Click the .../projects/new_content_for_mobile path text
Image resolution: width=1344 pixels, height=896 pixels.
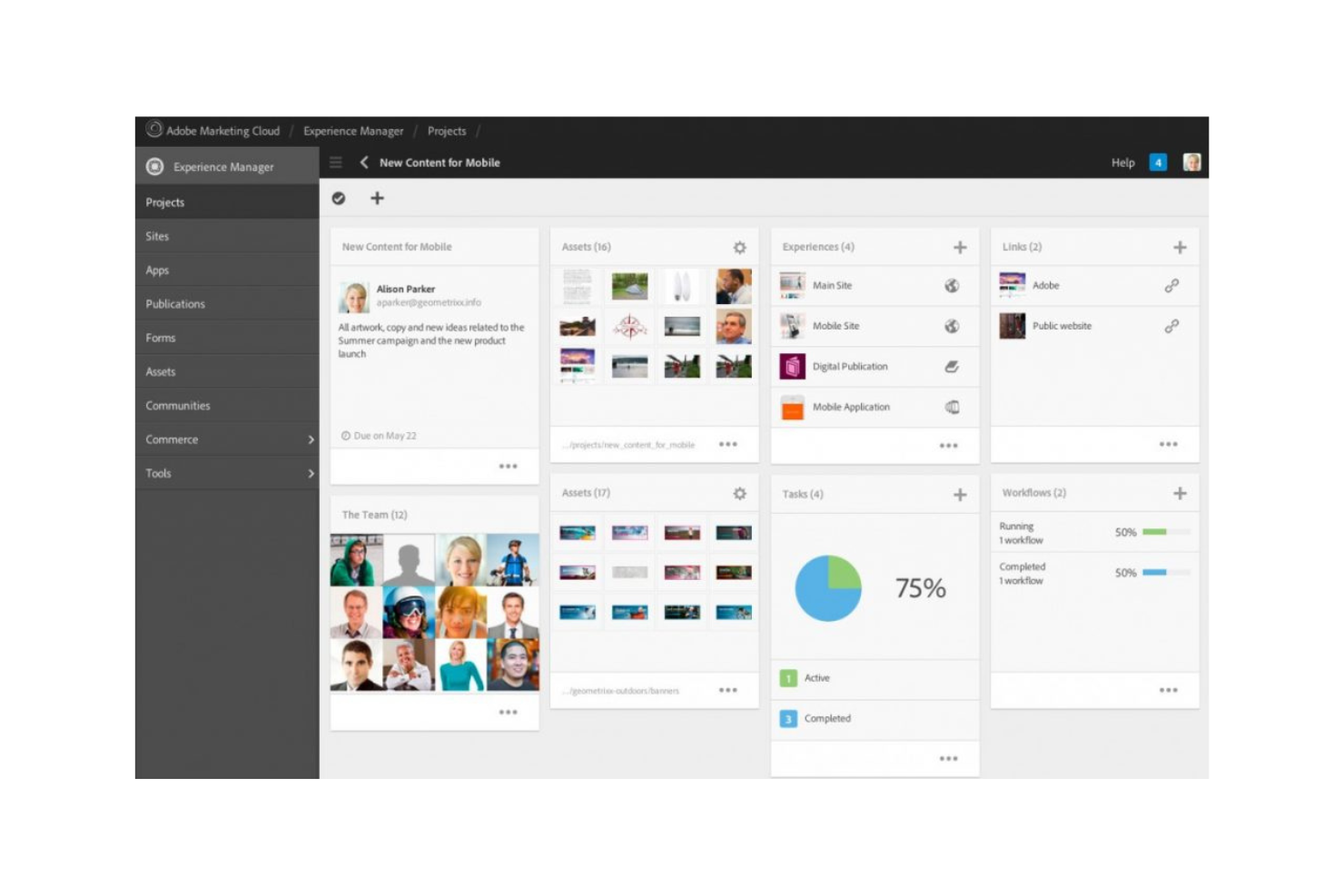point(628,445)
